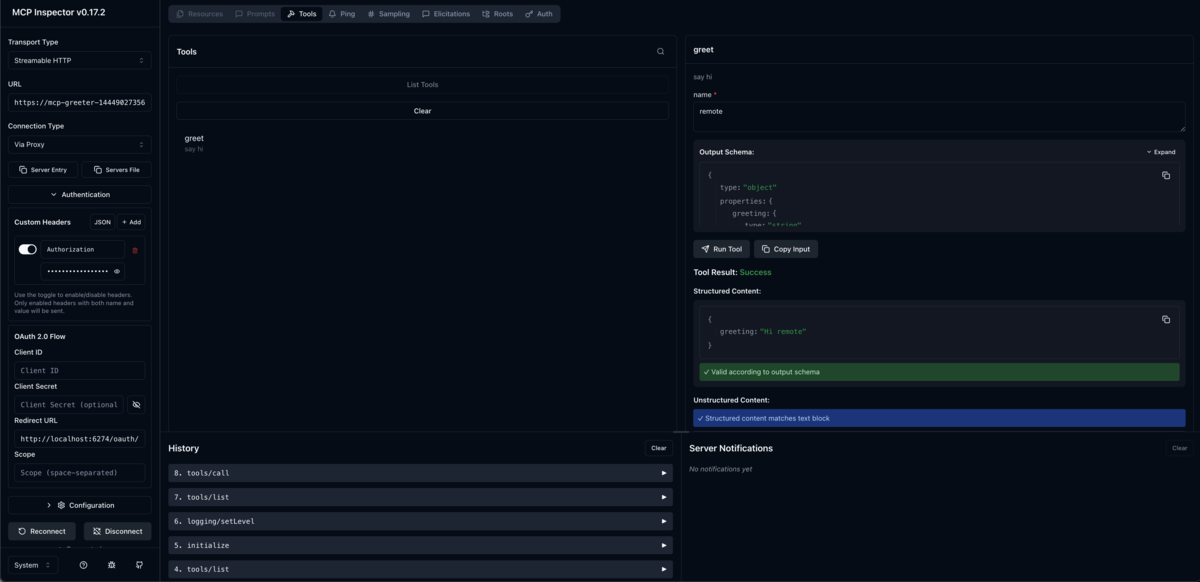Click the Authorization header name field
This screenshot has width=1200, height=582.
83,250
